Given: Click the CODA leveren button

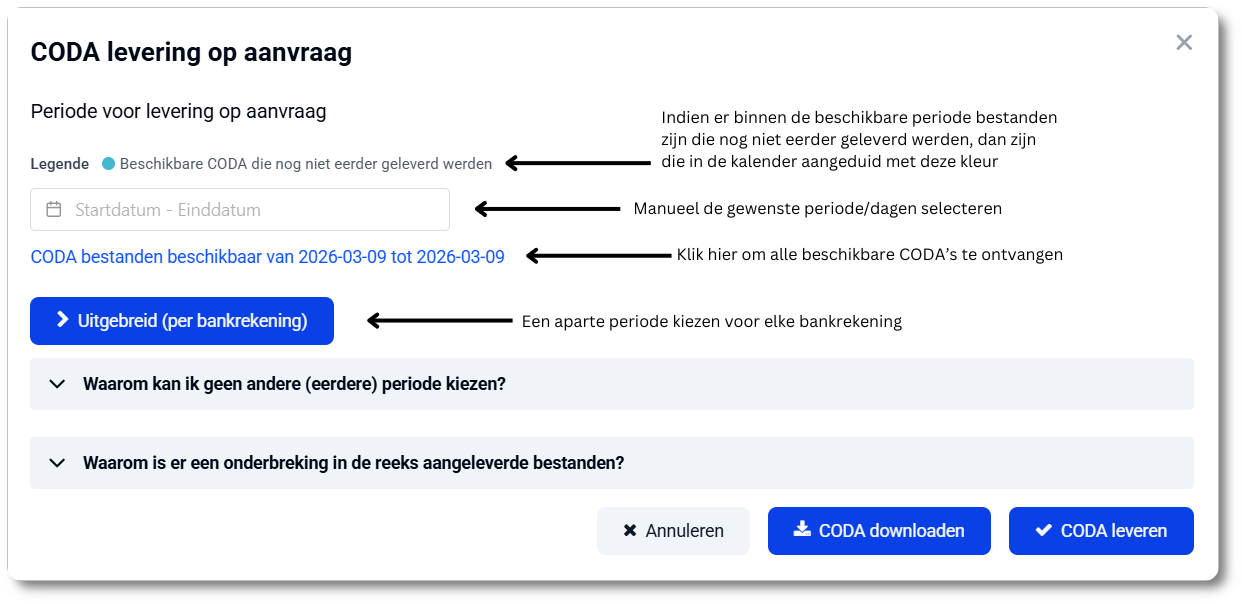Looking at the screenshot, I should pyautogui.click(x=1100, y=530).
